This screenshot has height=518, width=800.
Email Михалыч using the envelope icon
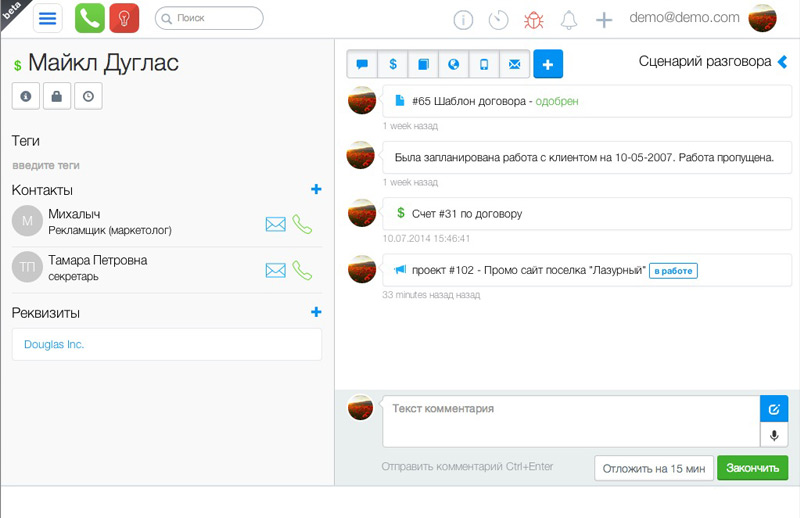(x=275, y=224)
